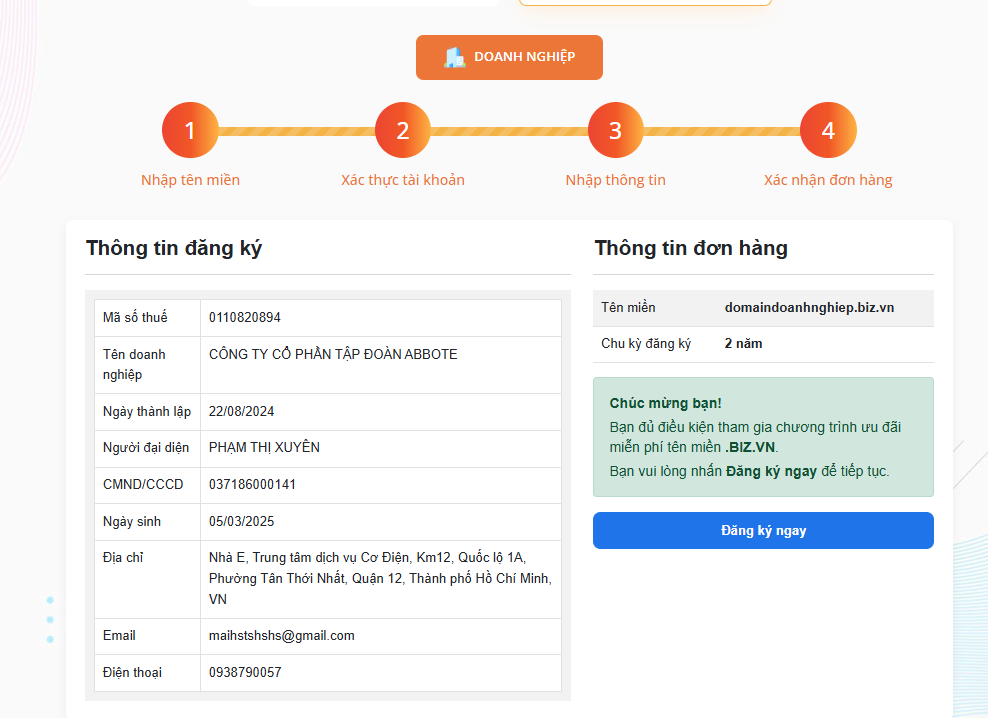Select the orange step circle numbered 1

point(190,129)
